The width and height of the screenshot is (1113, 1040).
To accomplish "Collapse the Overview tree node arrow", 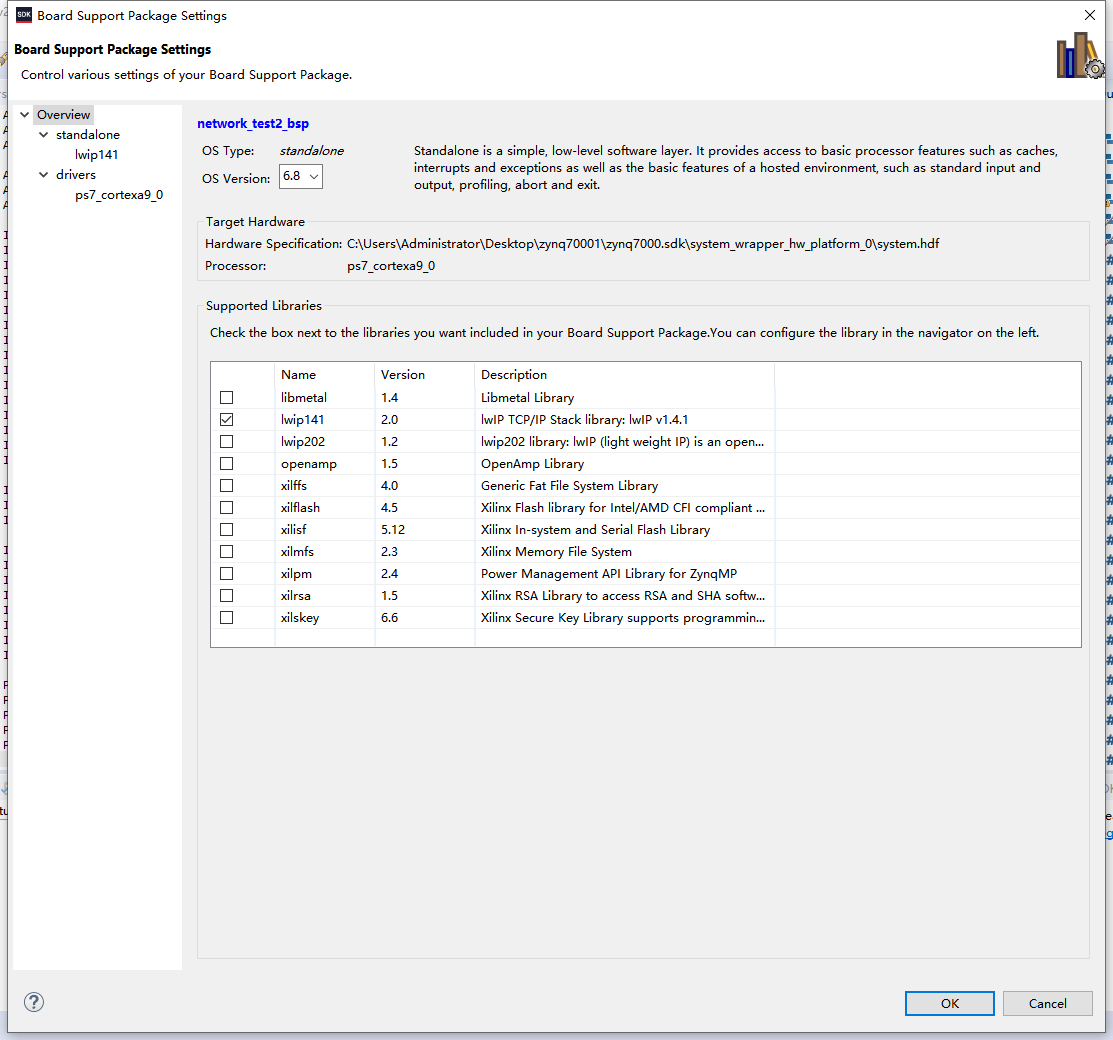I will [25, 114].
